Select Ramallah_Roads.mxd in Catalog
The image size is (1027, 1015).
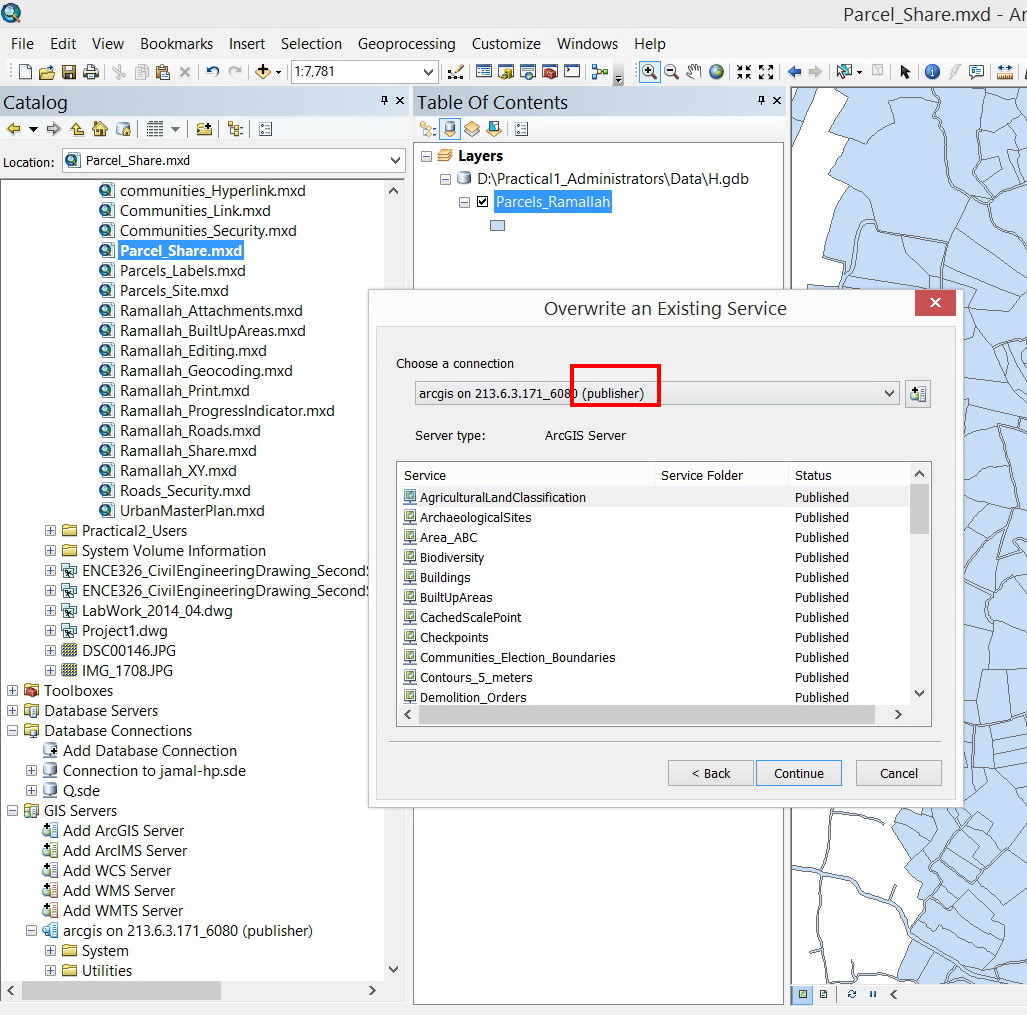point(190,431)
